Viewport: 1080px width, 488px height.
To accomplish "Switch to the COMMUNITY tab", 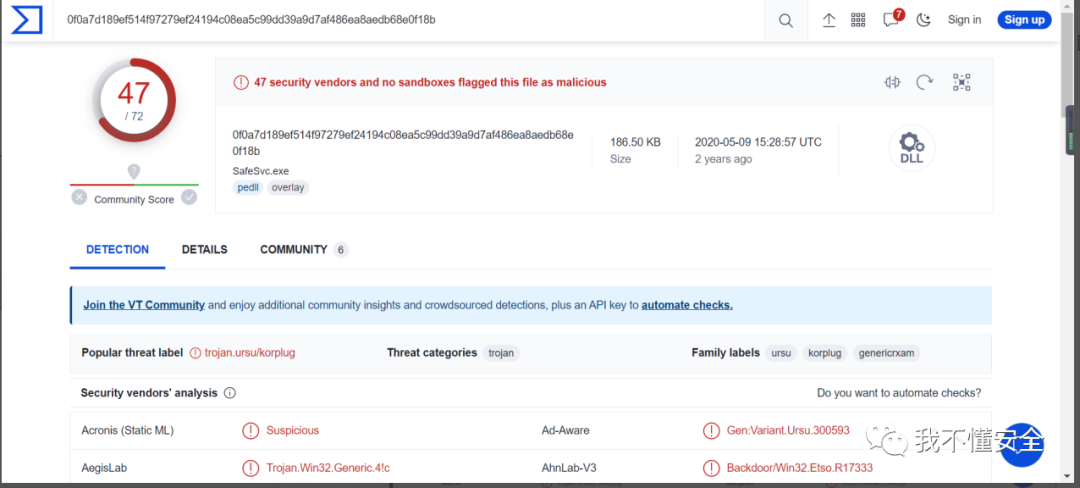I will point(304,250).
